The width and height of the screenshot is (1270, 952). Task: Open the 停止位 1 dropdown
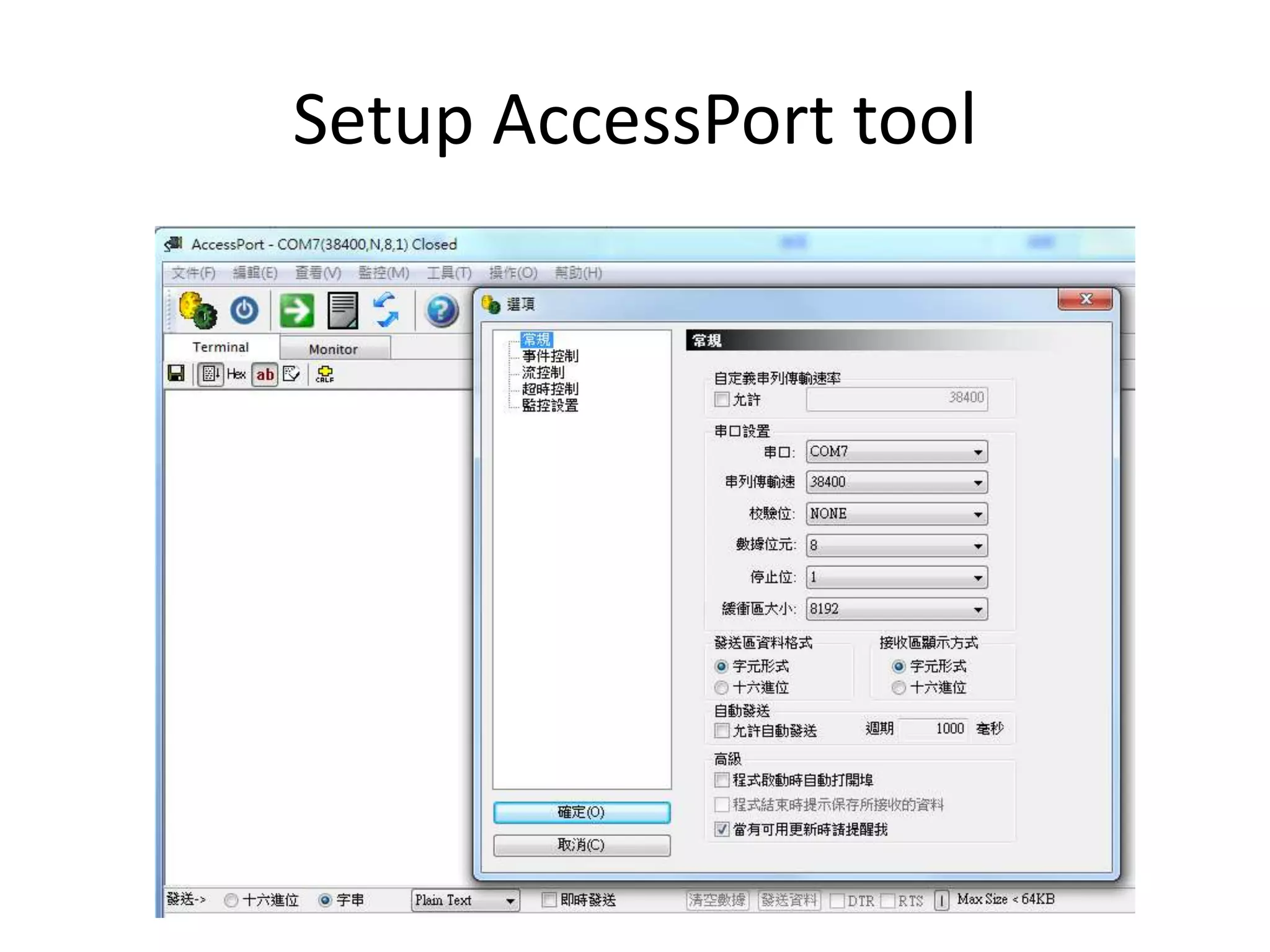click(897, 578)
